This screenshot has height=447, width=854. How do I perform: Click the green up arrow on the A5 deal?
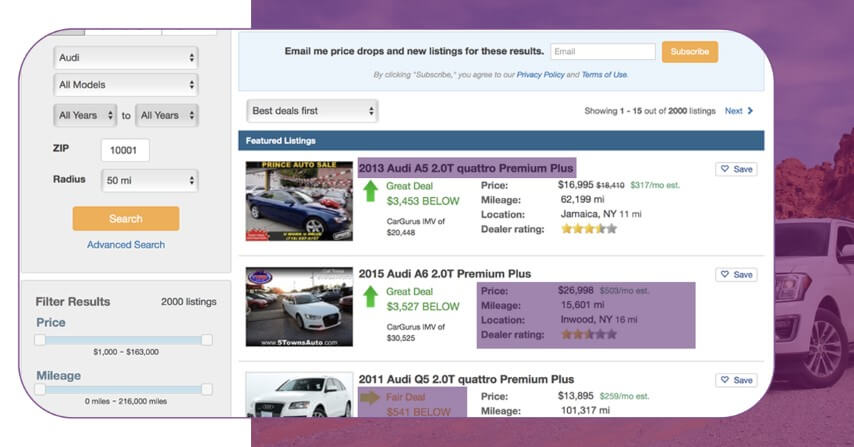(x=370, y=191)
